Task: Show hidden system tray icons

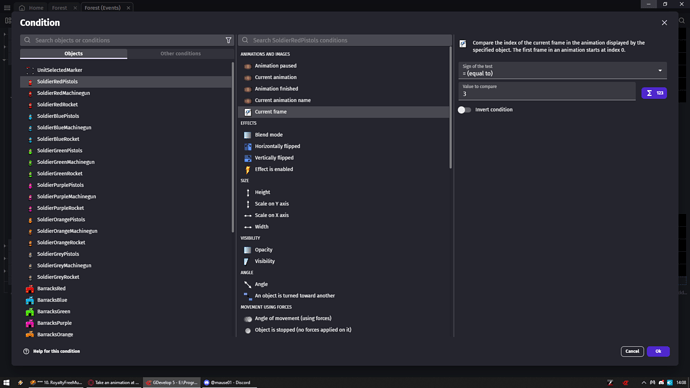Action: click(643, 383)
